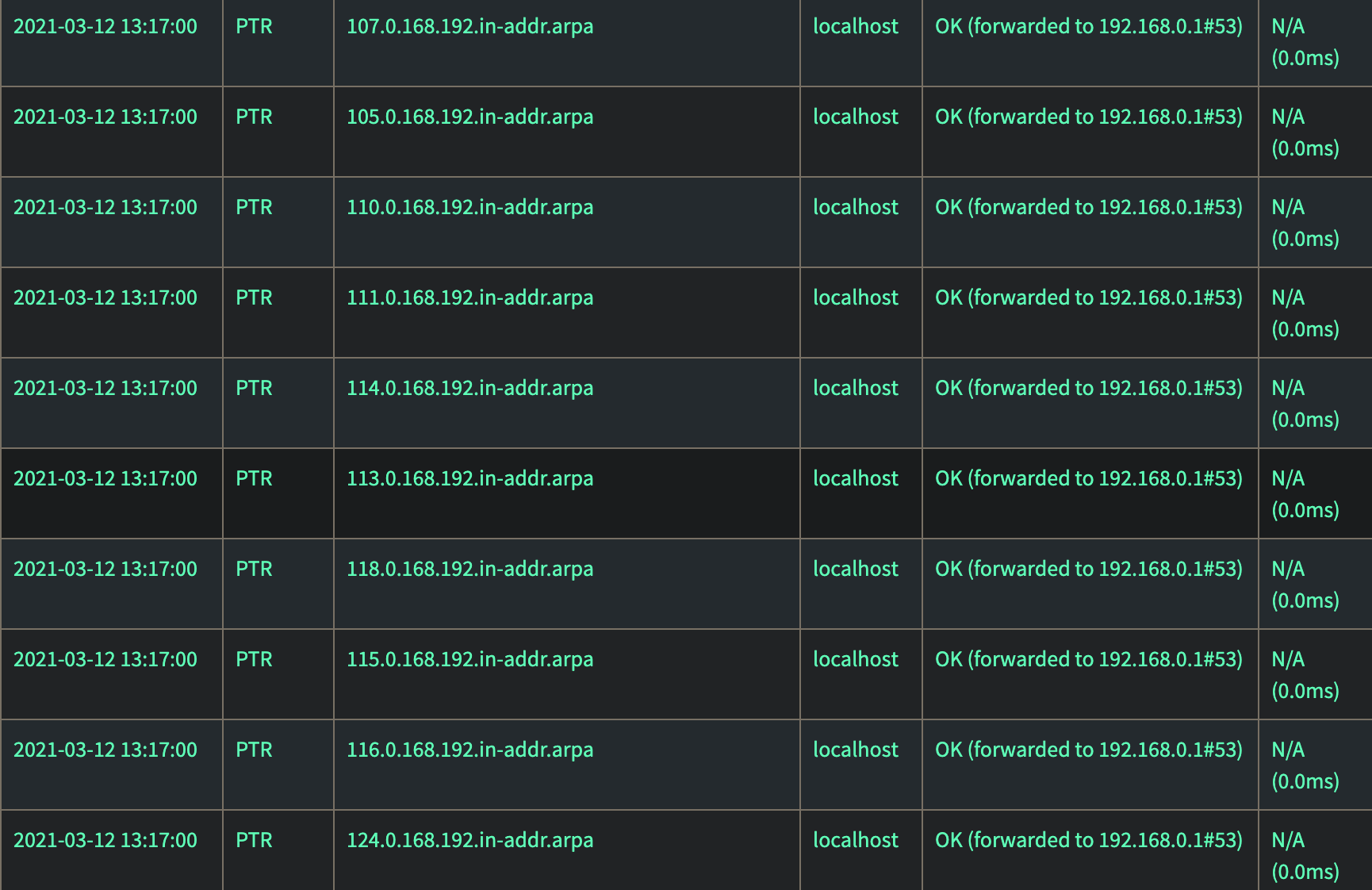The image size is (1372, 890).
Task: Pick the 115.0.168.192.in-addr.arpa entry
Action: point(469,660)
